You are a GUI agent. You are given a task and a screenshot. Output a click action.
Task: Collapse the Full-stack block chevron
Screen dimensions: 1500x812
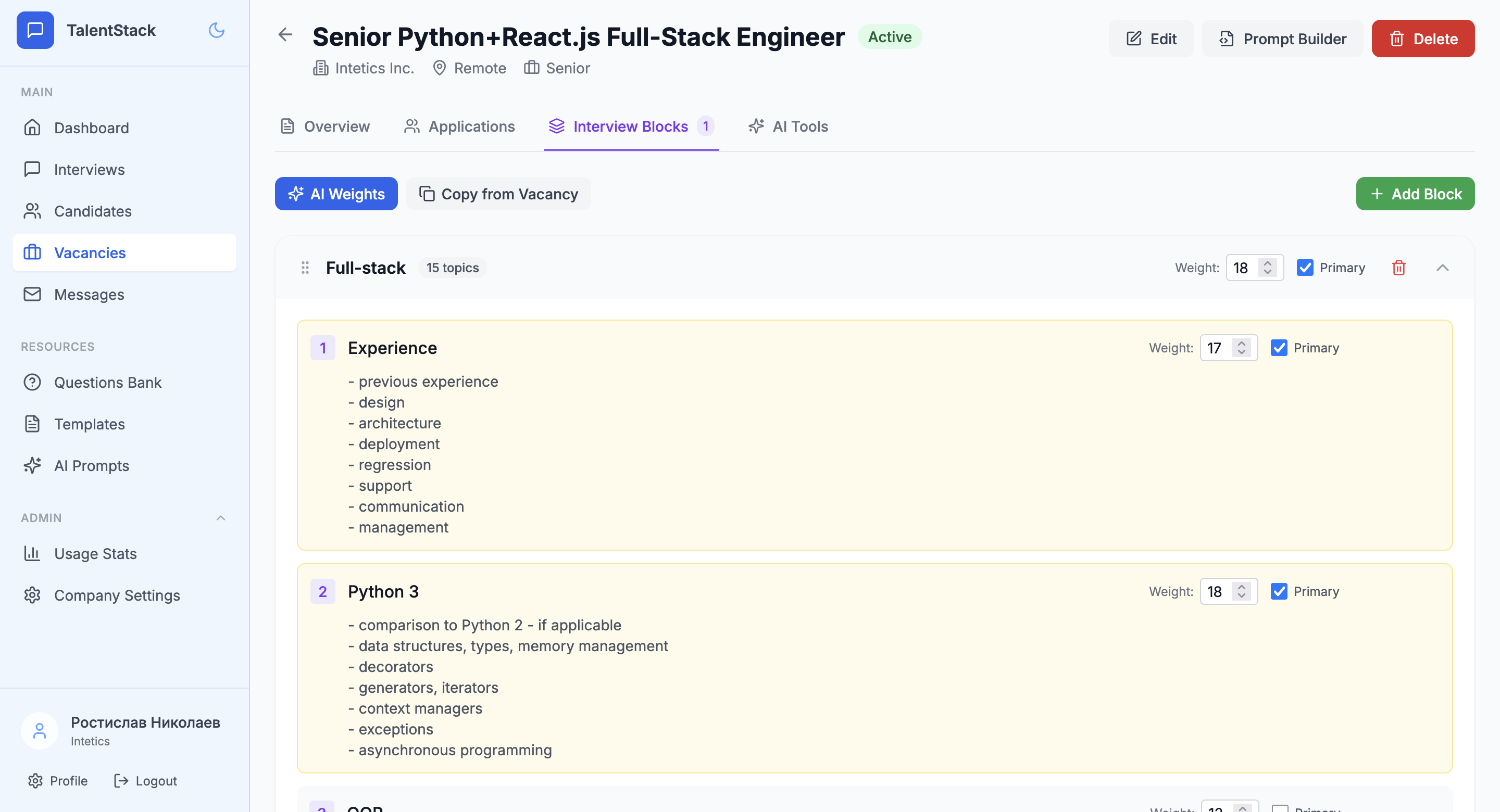click(x=1442, y=268)
